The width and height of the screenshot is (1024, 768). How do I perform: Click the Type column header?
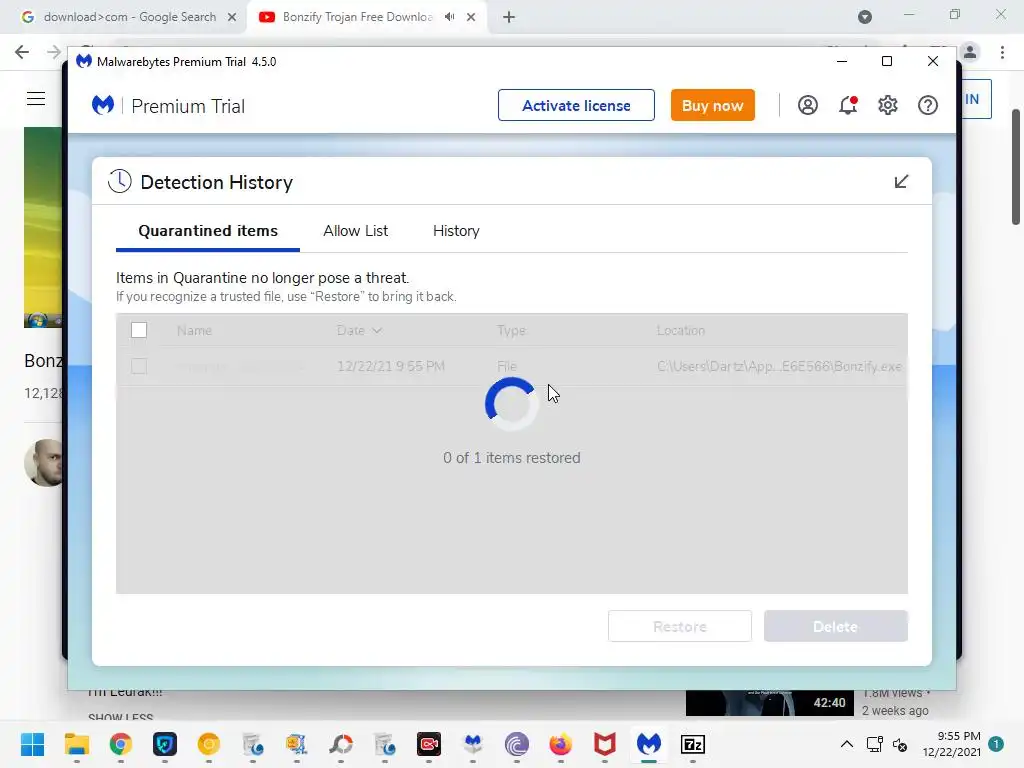[511, 330]
